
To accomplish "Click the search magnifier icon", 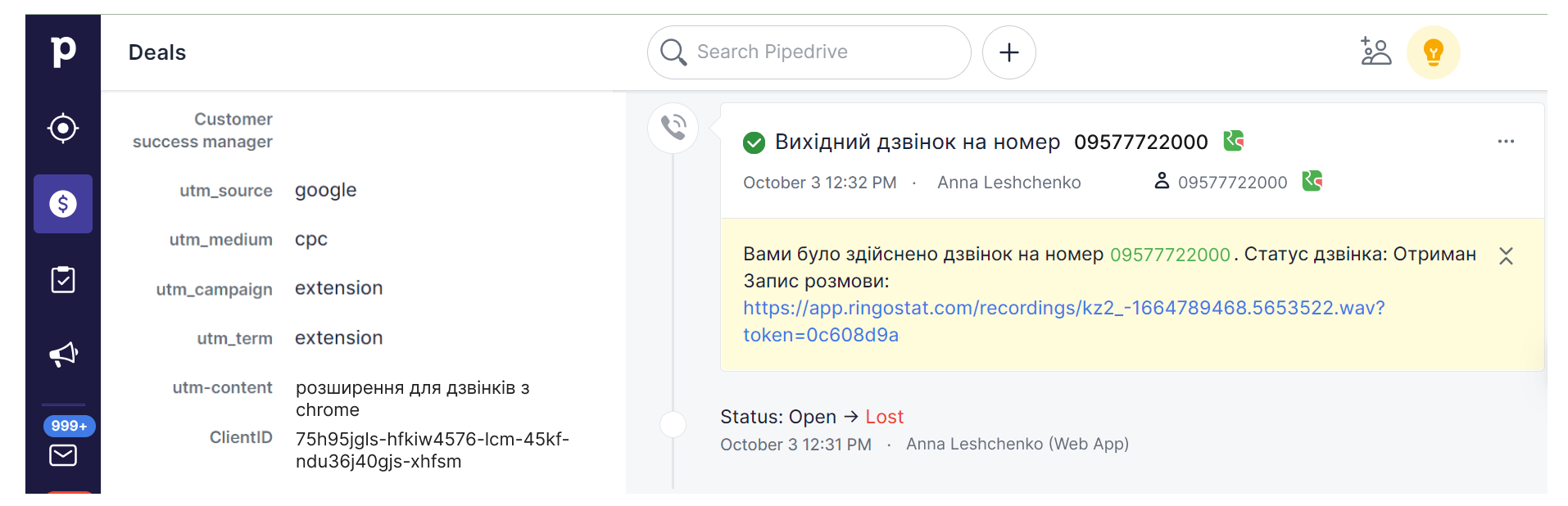I will 673,52.
